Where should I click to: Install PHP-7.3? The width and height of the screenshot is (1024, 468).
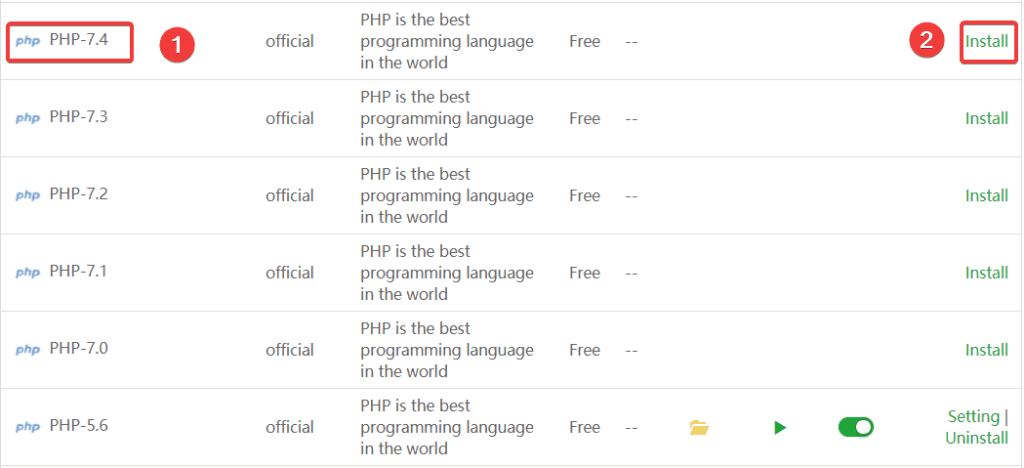[986, 119]
